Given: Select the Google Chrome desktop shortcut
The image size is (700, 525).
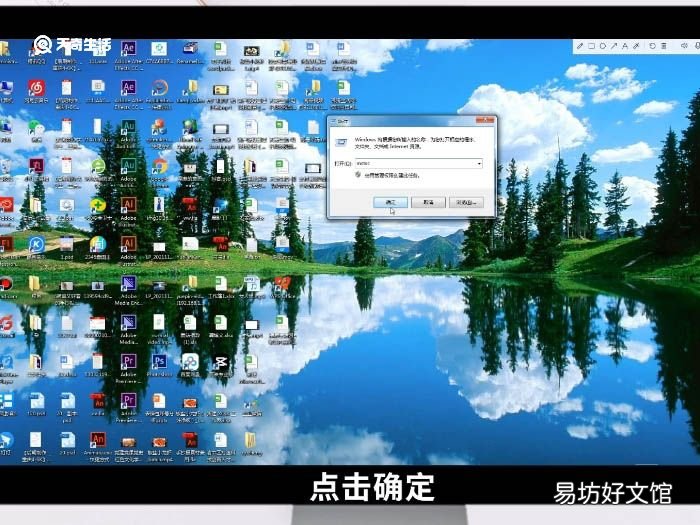Looking at the screenshot, I should tap(159, 166).
